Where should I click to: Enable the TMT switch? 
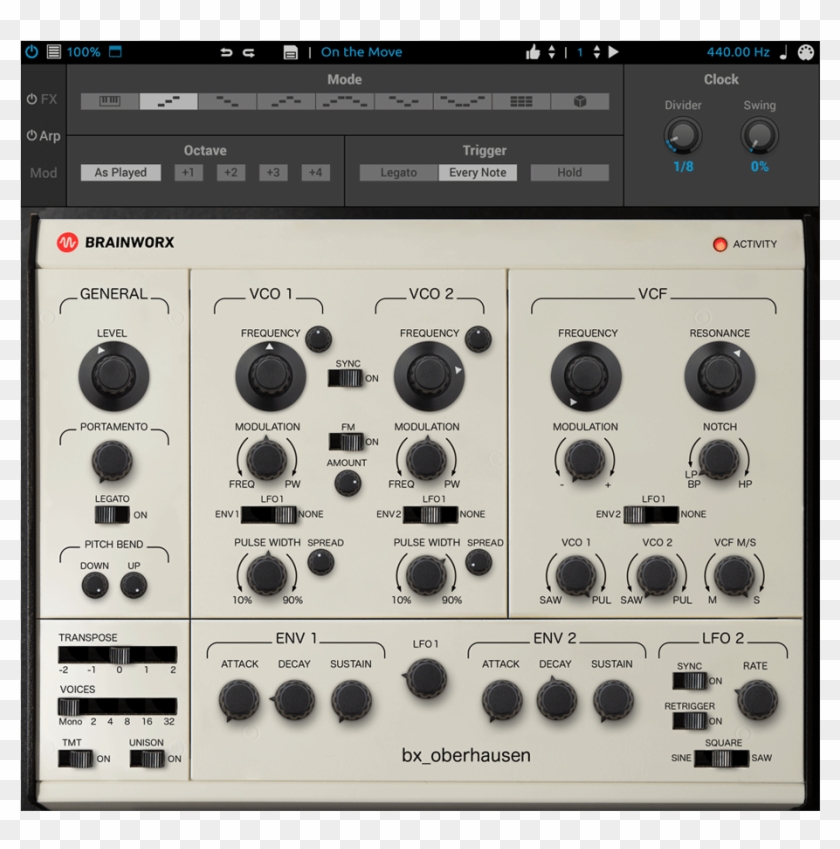[76, 760]
